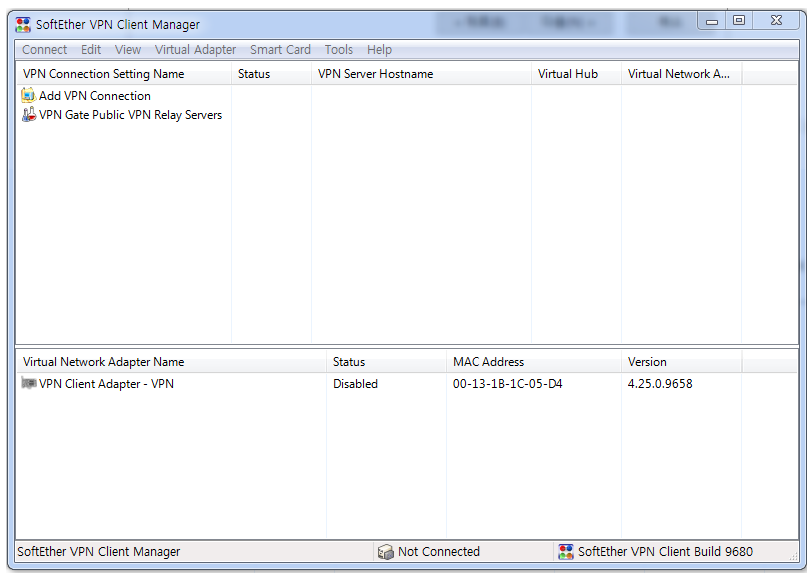Open the Help menu

click(380, 50)
